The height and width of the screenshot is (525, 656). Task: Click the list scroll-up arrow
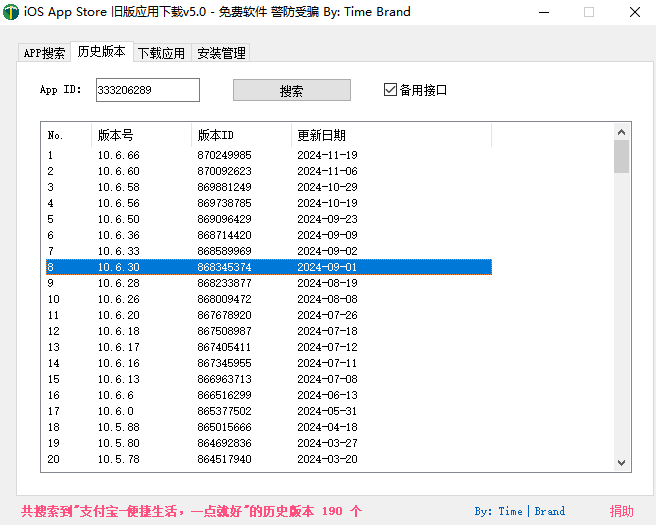coord(621,132)
